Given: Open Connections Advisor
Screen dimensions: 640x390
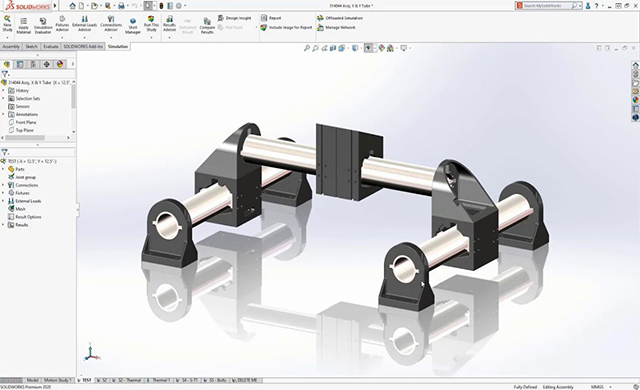Looking at the screenshot, I should coord(111,24).
